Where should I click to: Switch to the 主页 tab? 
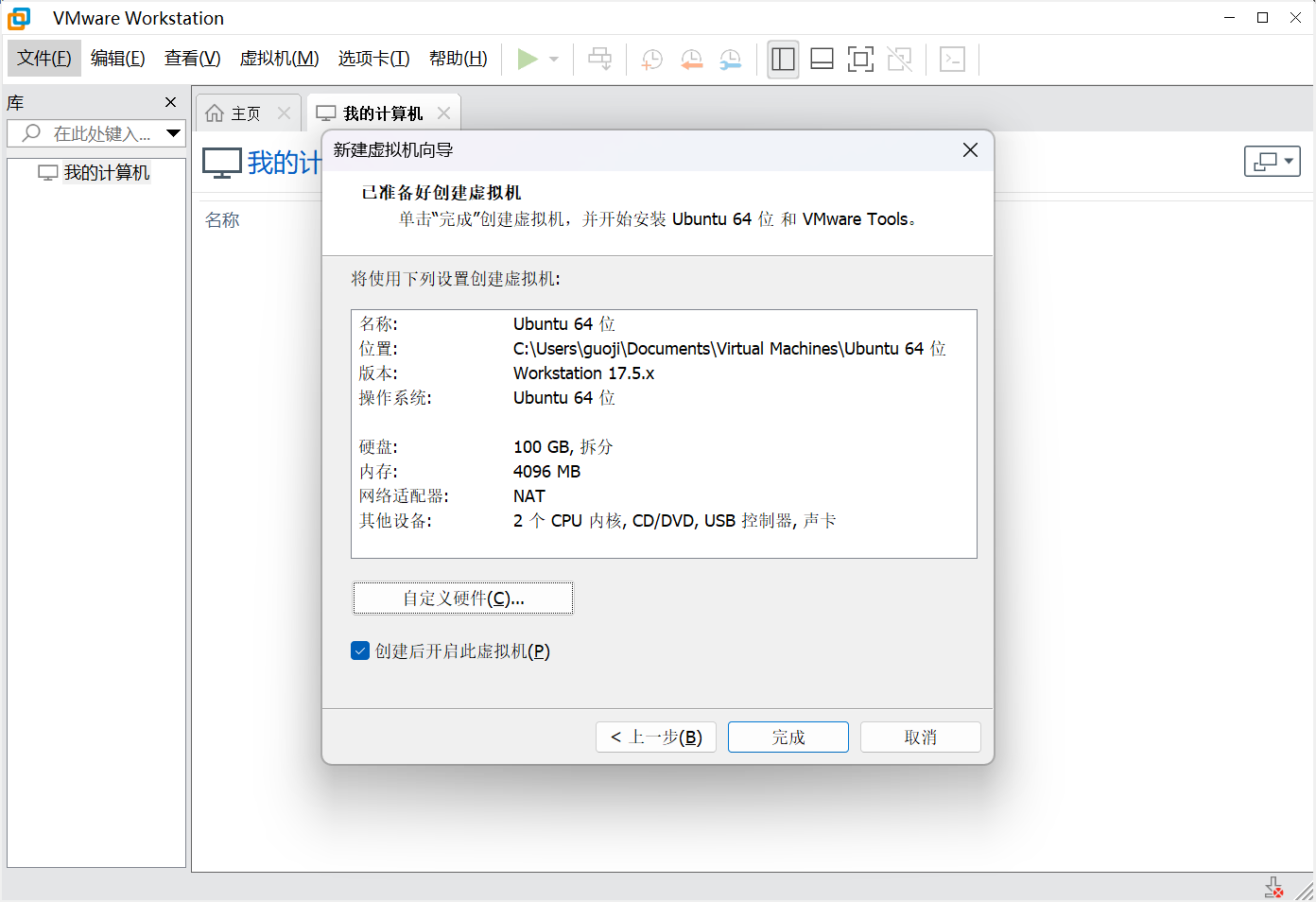[x=246, y=113]
